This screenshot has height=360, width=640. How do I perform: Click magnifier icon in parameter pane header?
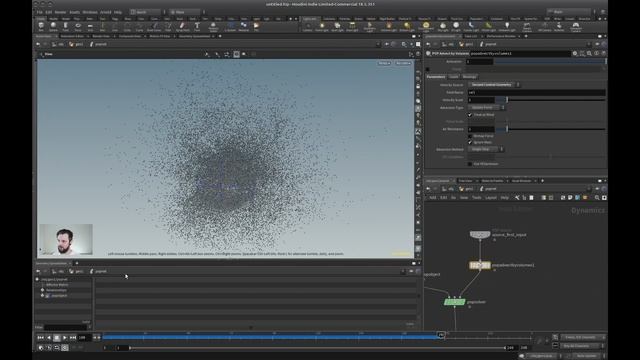click(589, 53)
